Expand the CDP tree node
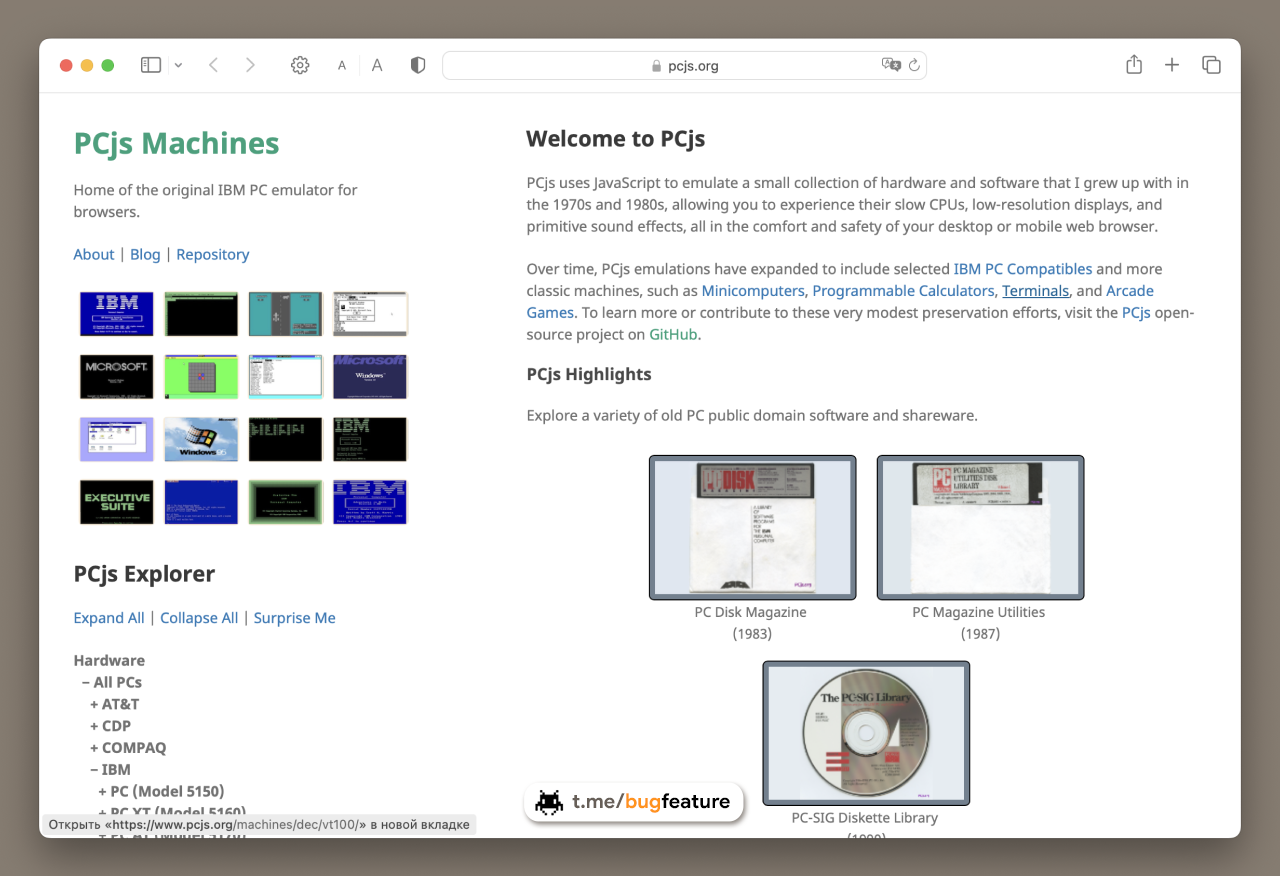 pyautogui.click(x=110, y=726)
